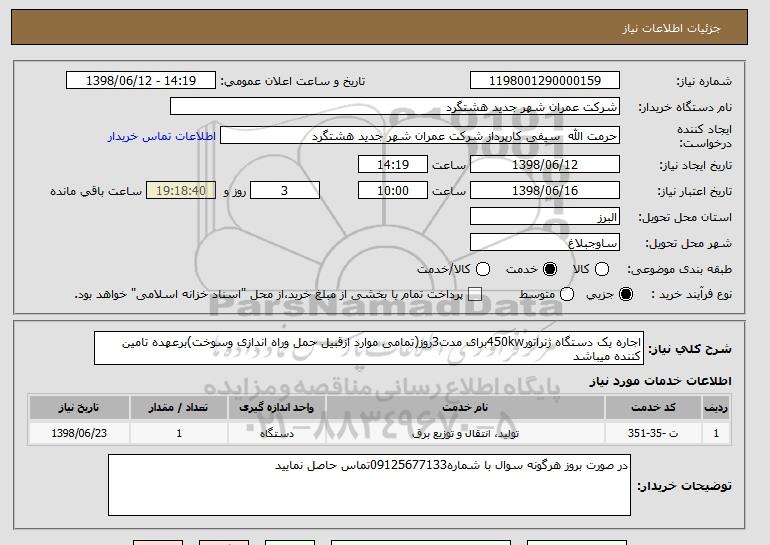Click the buyer notes text area
The width and height of the screenshot is (770, 545).
tap(369, 485)
